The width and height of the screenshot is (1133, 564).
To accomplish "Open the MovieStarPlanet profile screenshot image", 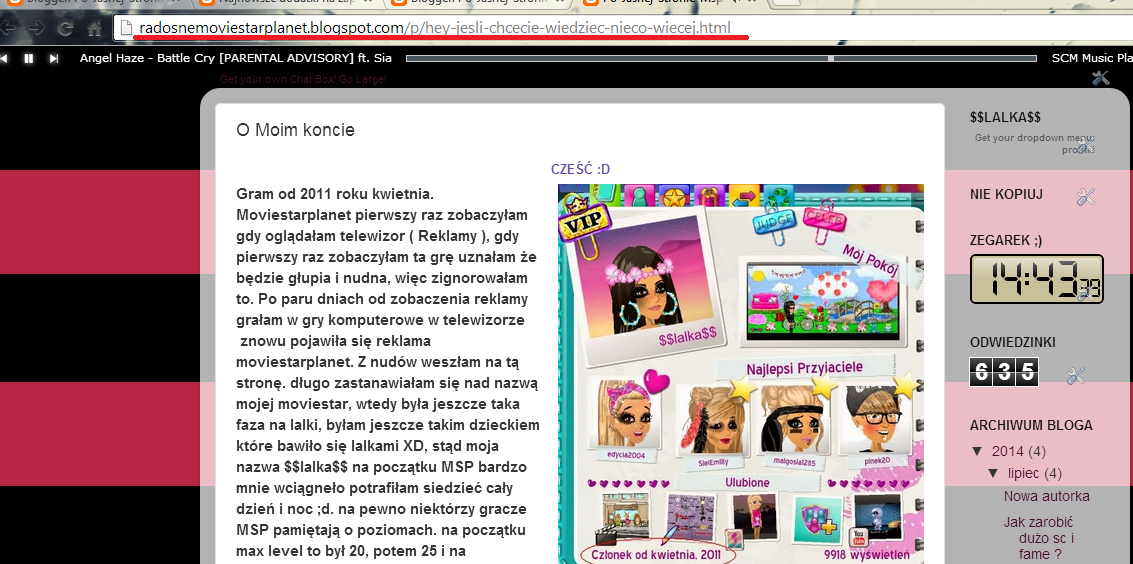I will [741, 374].
